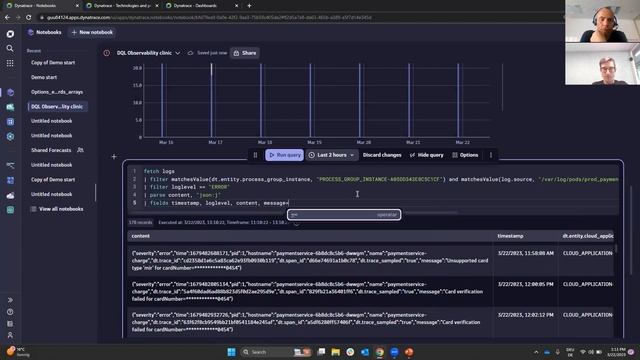The height and width of the screenshot is (360, 640).
Task: Grab the section drag handle icon
Action: point(256,155)
